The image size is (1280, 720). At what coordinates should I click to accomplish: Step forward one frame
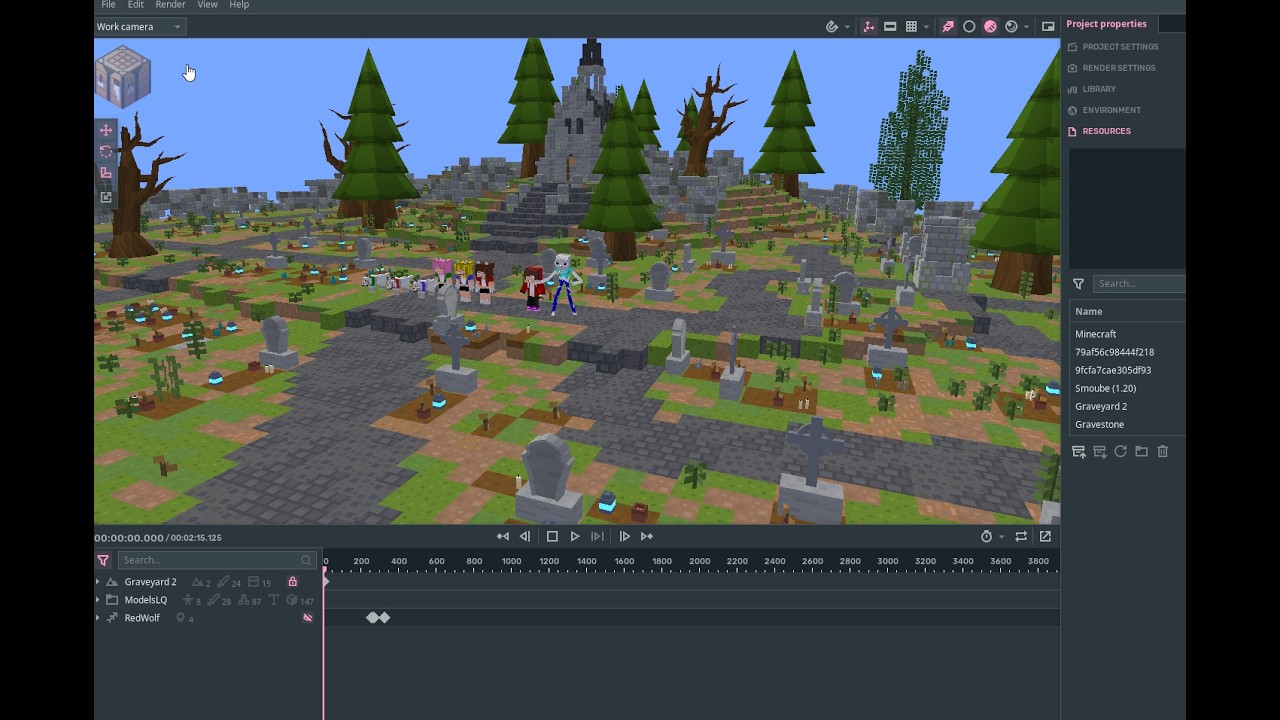(598, 537)
